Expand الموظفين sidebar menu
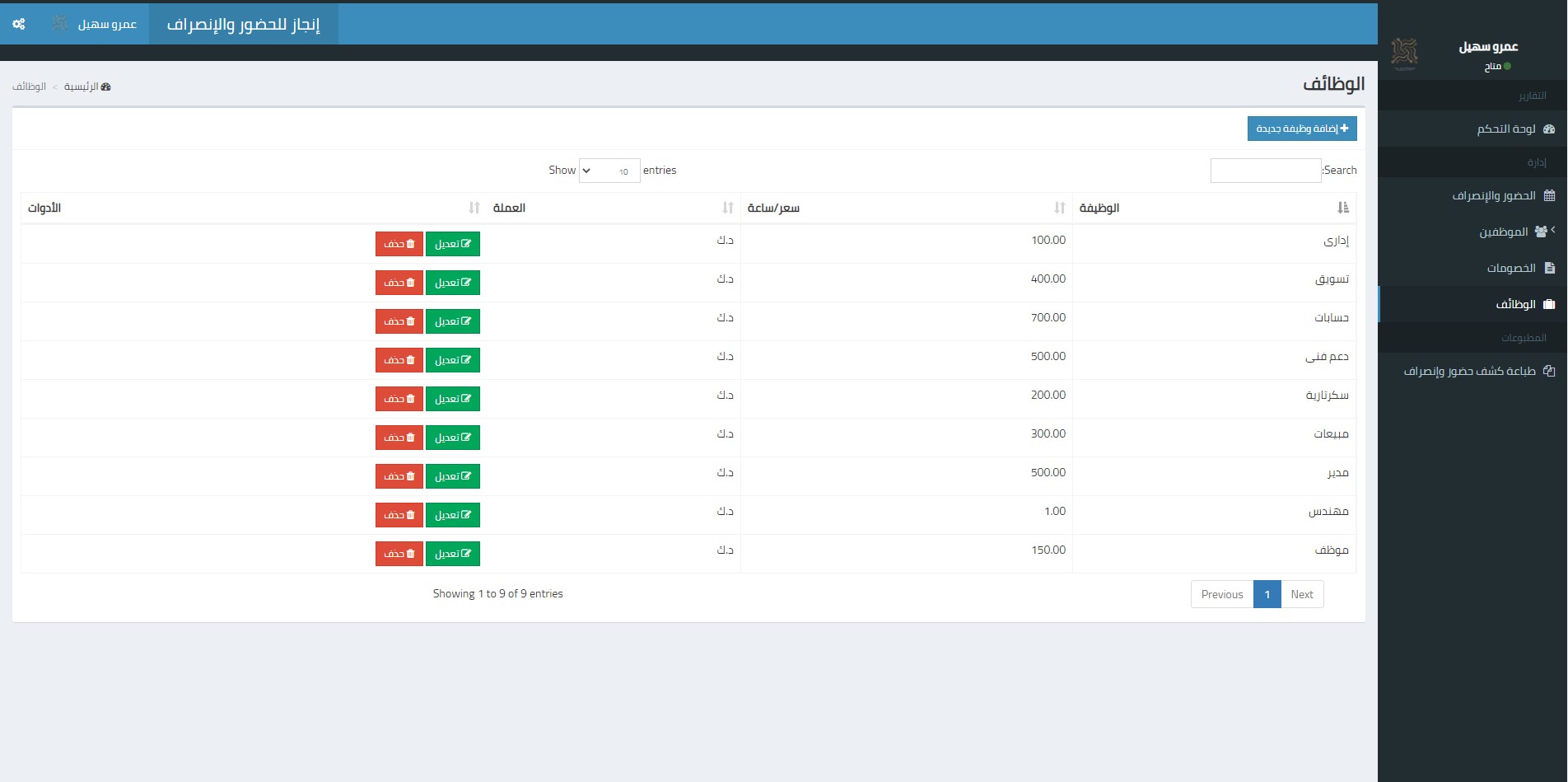1568x782 pixels. [1473, 232]
